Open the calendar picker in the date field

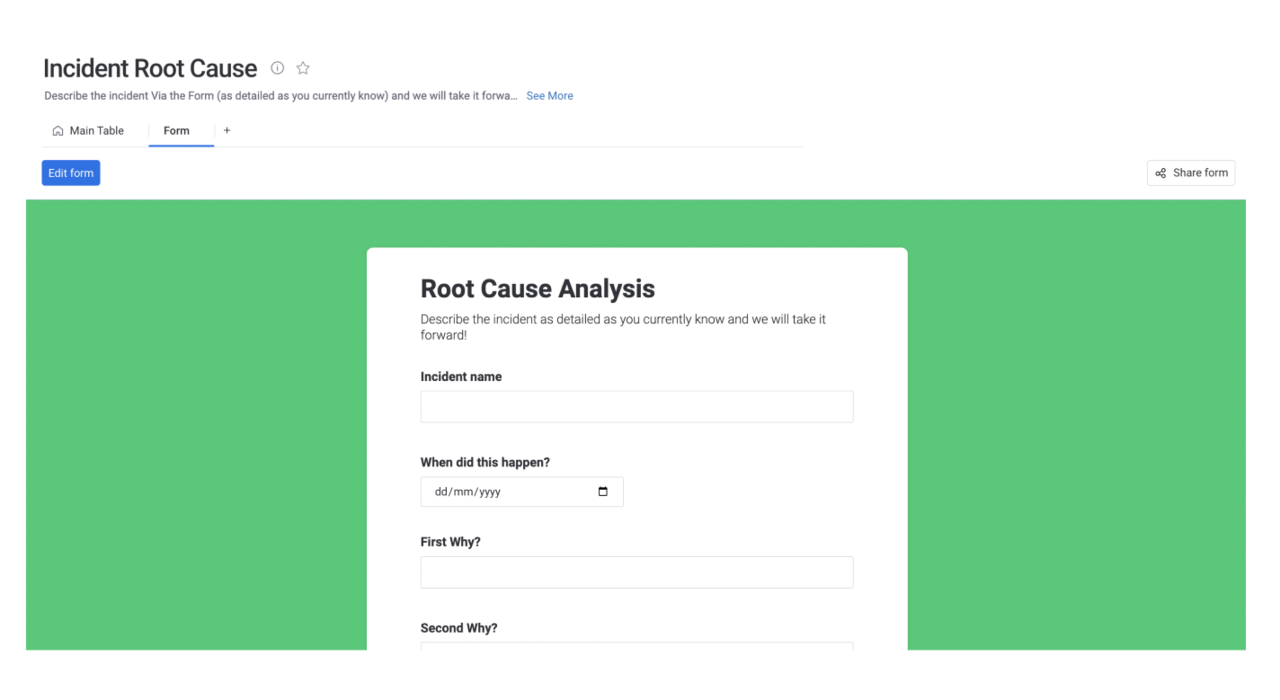tap(603, 492)
